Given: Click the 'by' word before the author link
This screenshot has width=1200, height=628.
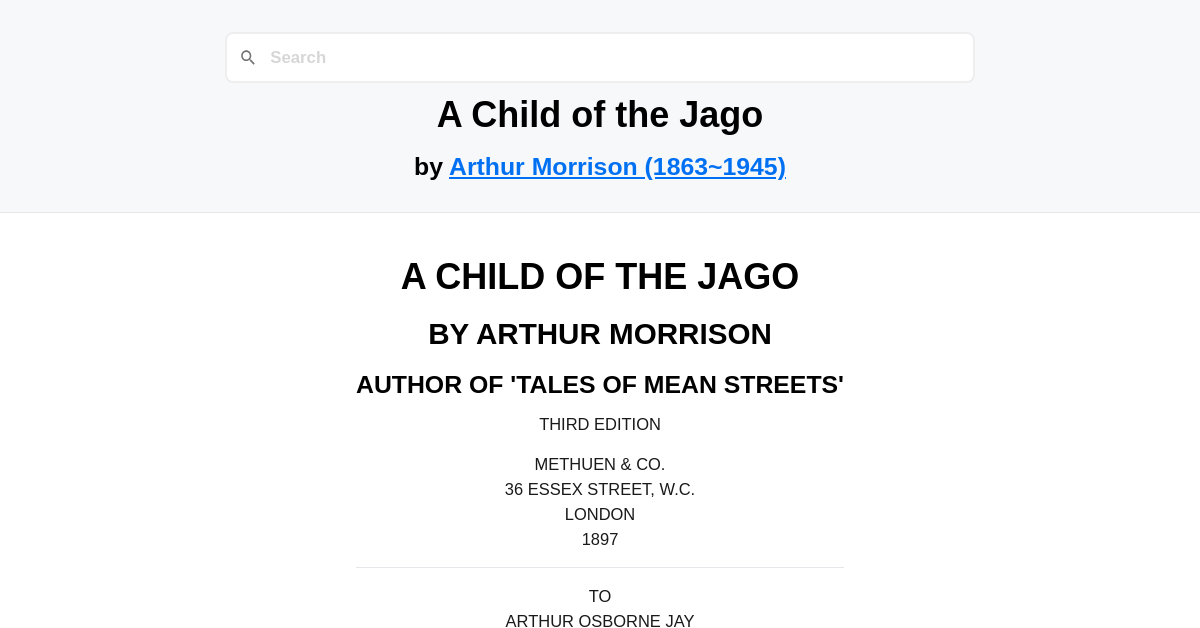Looking at the screenshot, I should [429, 167].
